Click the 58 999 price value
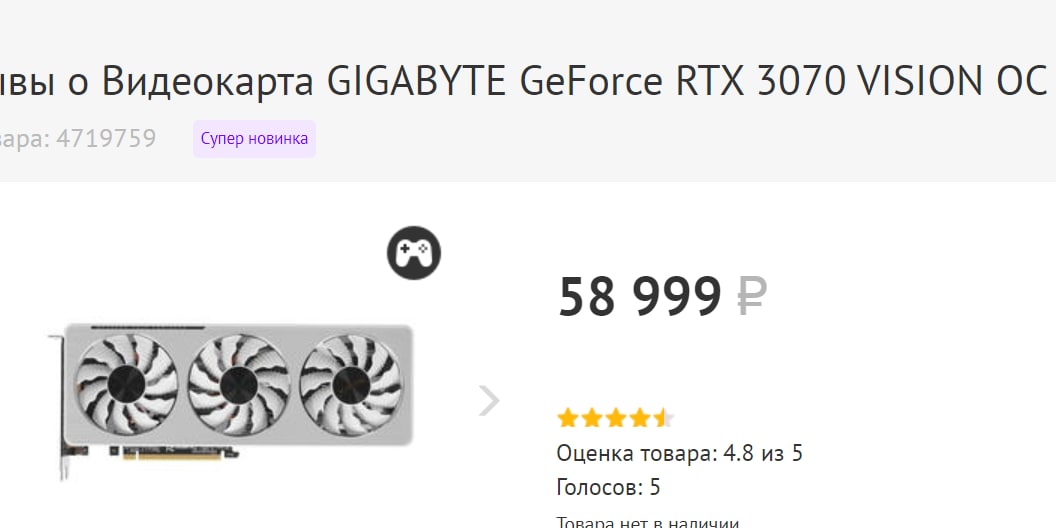 coord(639,297)
